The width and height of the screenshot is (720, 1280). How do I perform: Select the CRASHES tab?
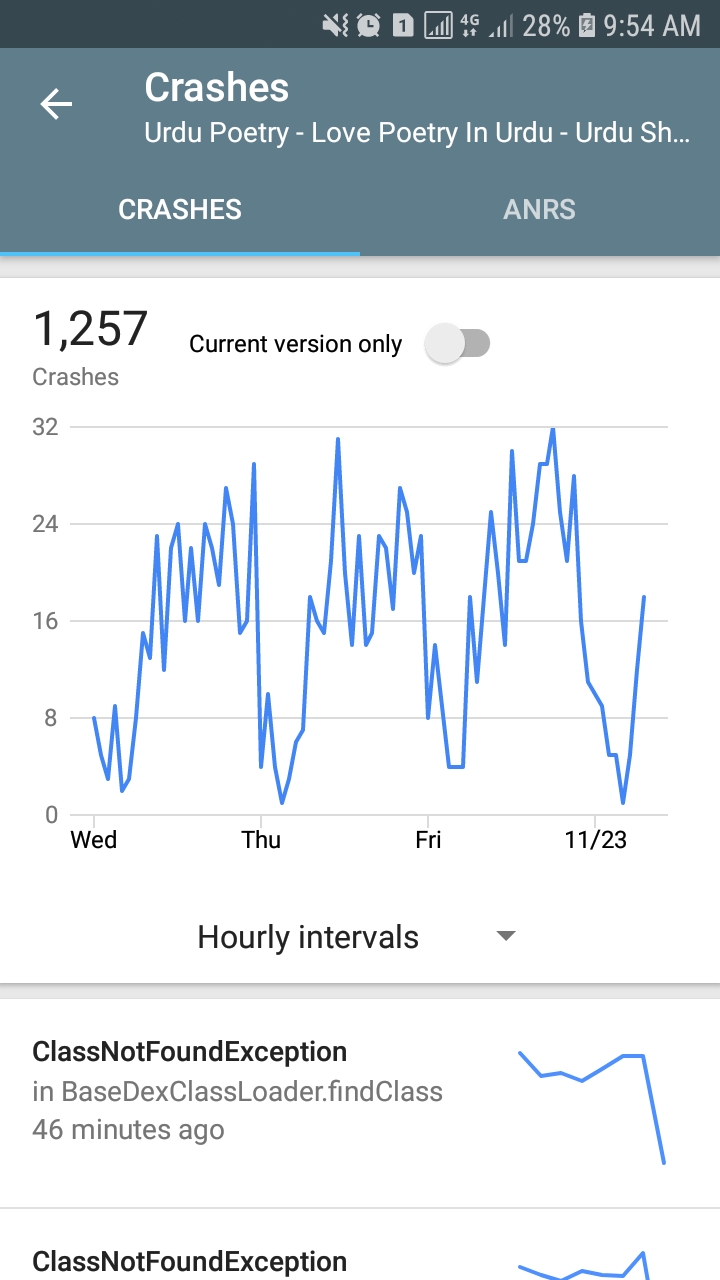(x=180, y=209)
